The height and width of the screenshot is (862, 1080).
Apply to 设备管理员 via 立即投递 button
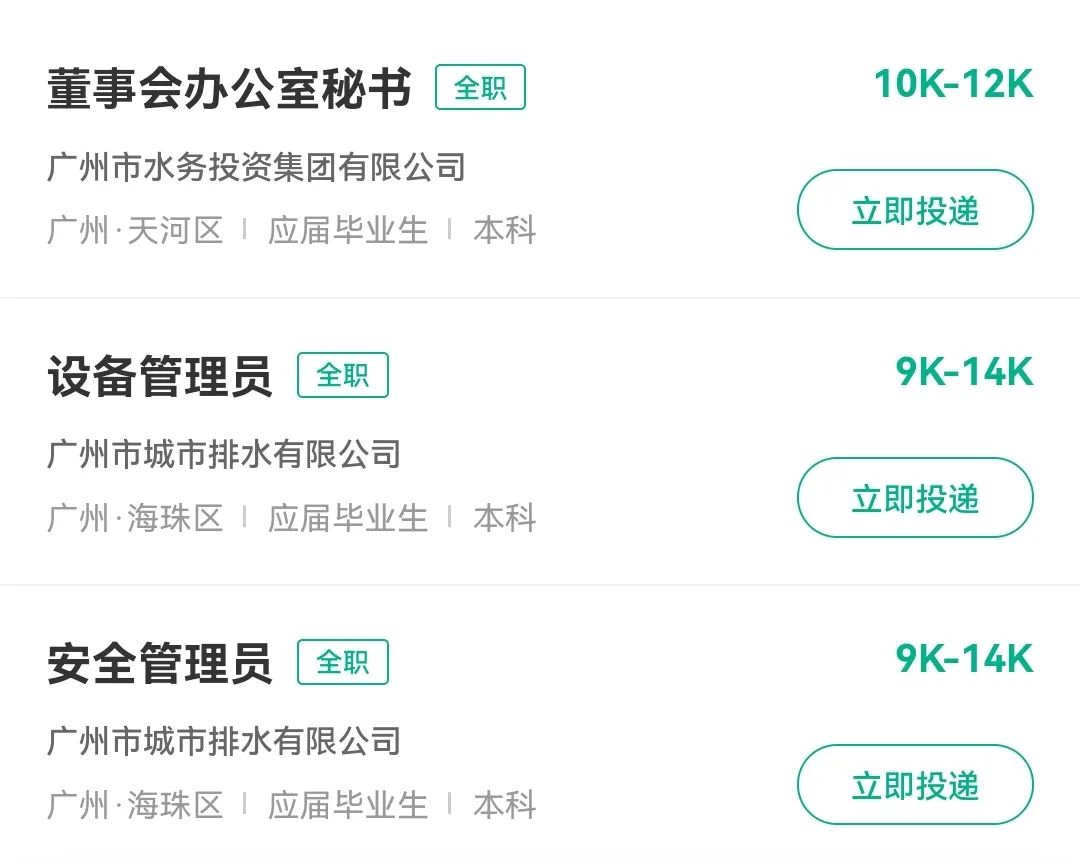[x=914, y=498]
